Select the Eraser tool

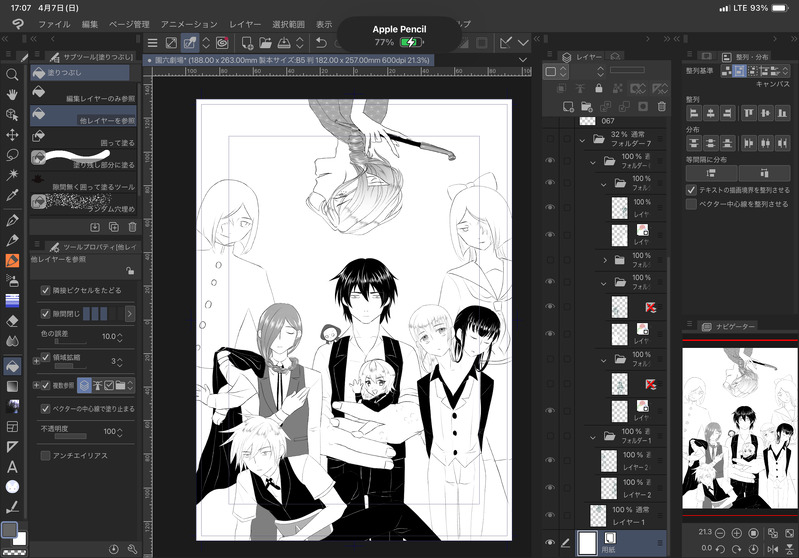(12, 321)
